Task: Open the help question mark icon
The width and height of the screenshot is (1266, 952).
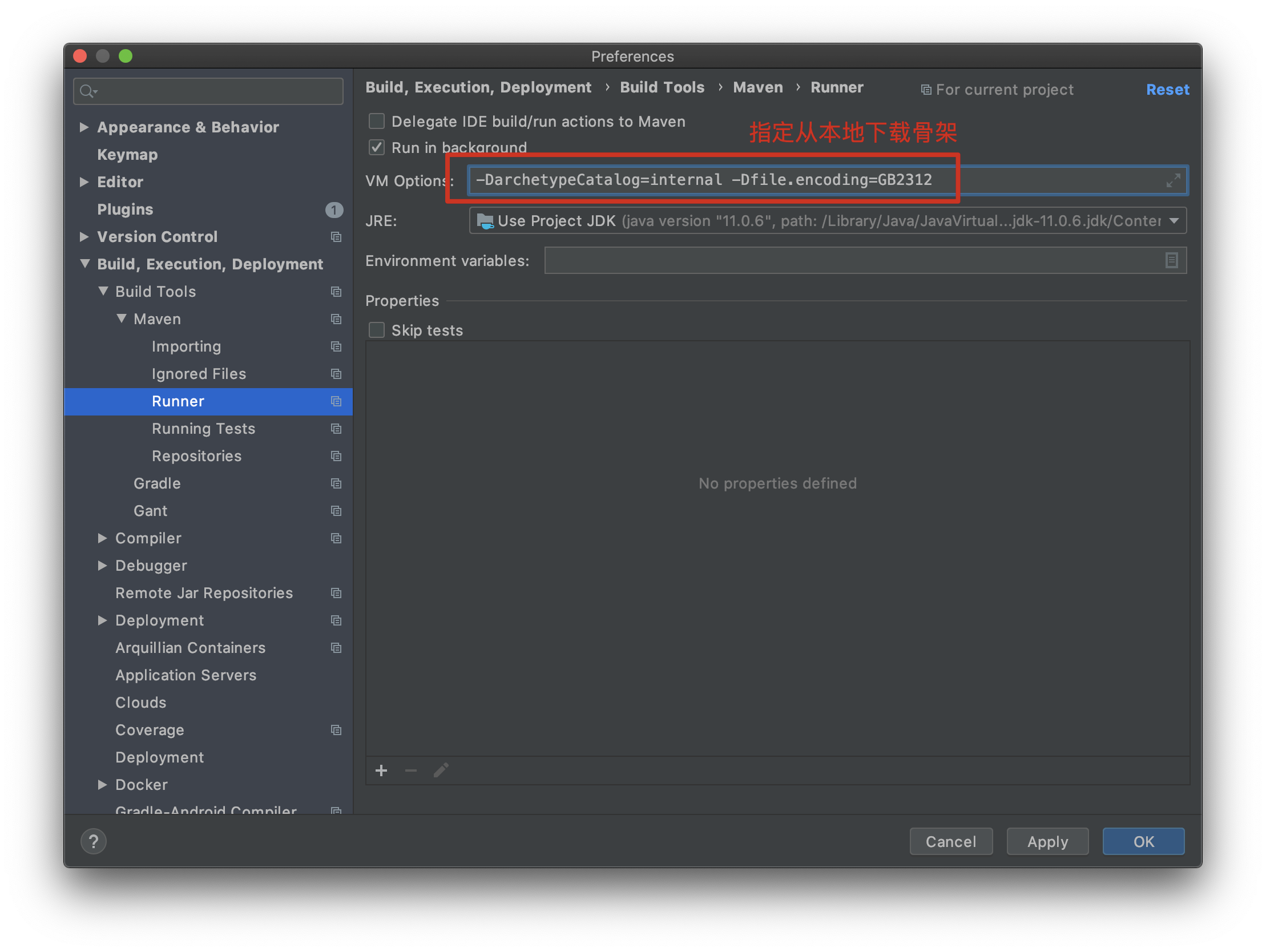Action: 93,841
